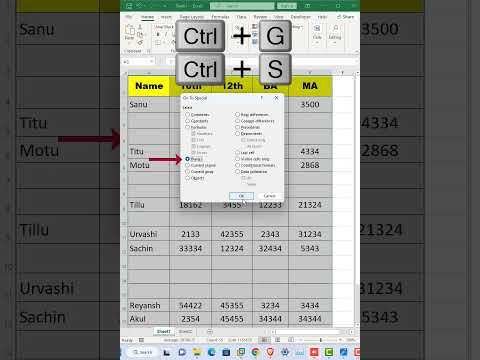Add a new sheet with plus icon
Image resolution: width=480 pixels, height=360 pixels.
(210, 331)
